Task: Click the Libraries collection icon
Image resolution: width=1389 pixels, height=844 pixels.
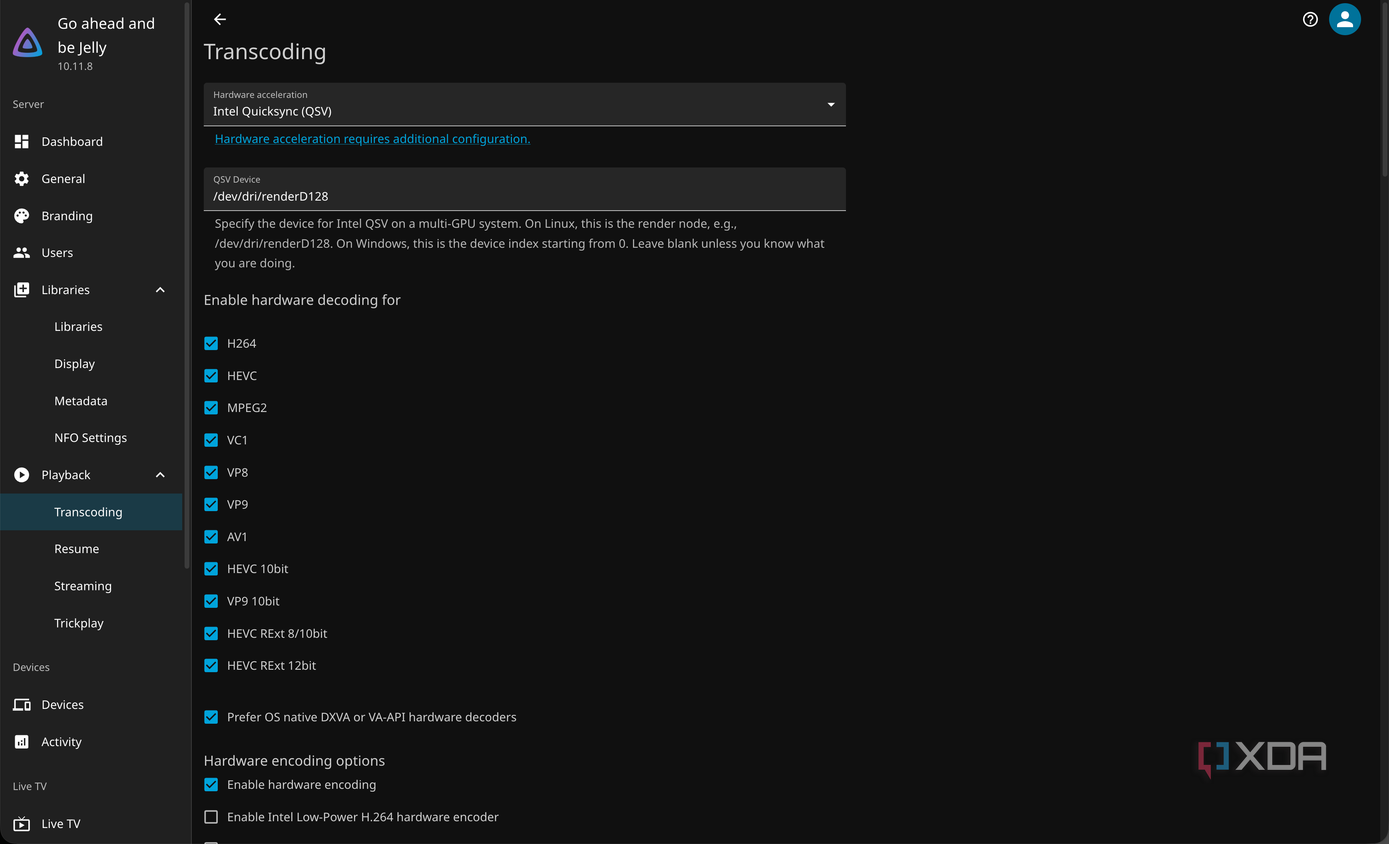Action: tap(21, 289)
